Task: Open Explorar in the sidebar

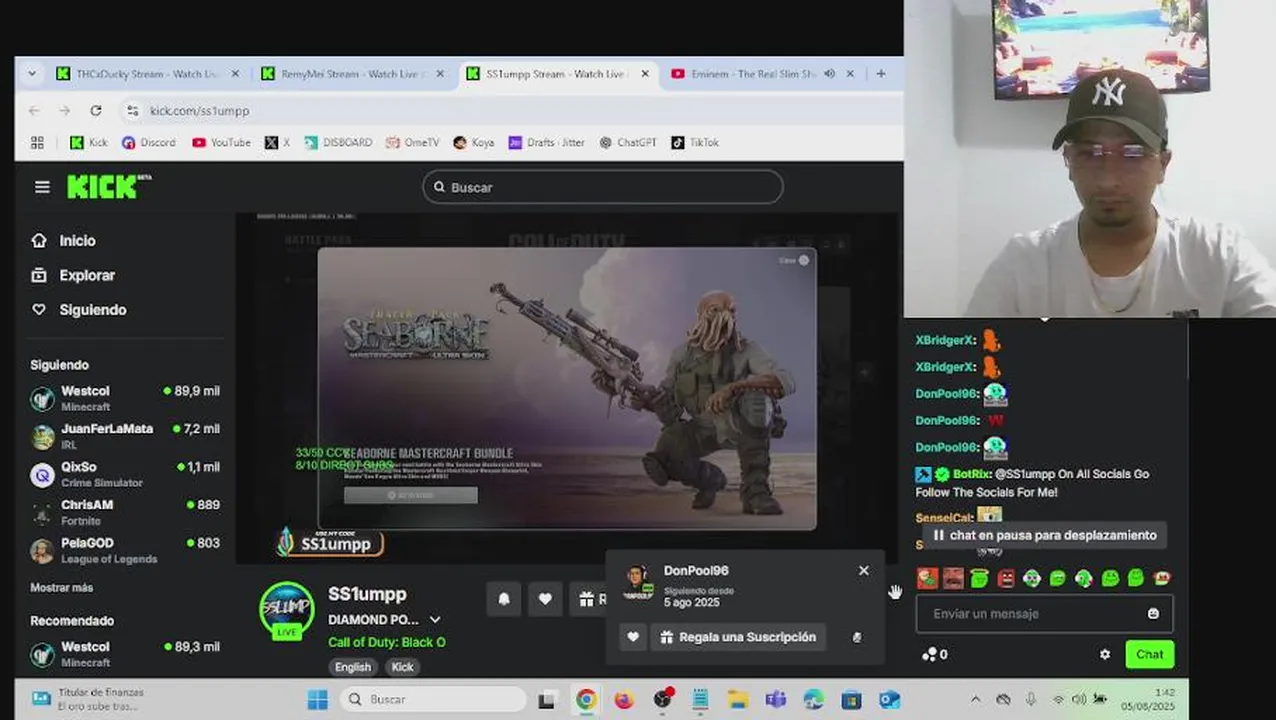Action: click(x=73, y=275)
